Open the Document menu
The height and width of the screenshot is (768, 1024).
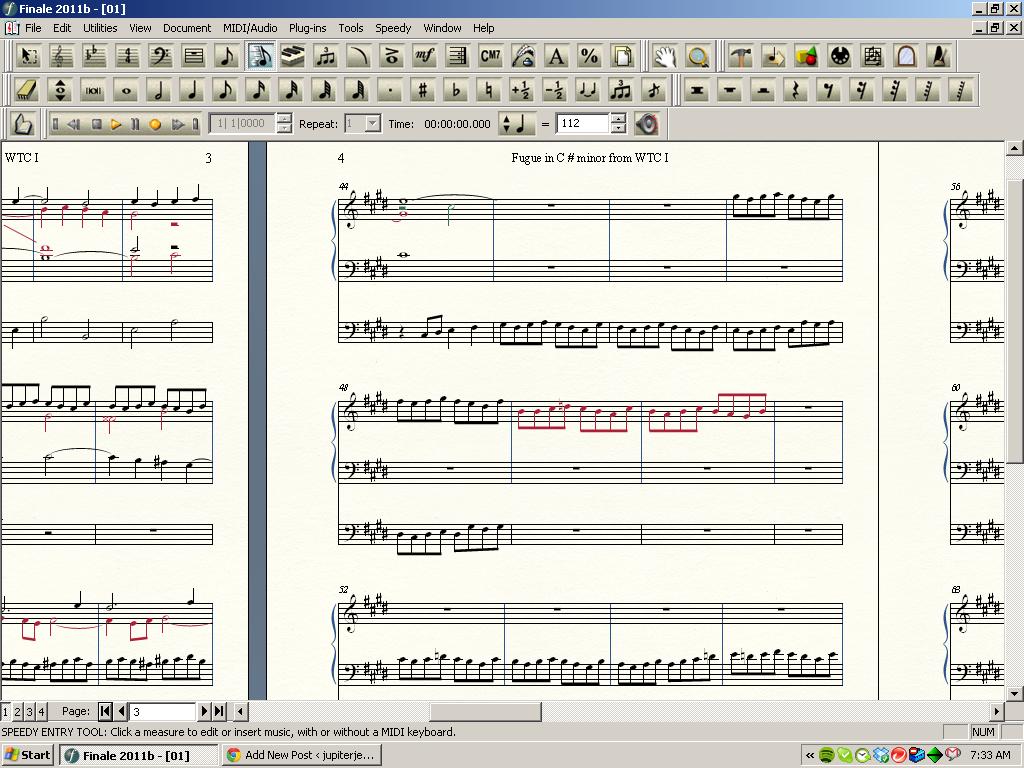187,28
